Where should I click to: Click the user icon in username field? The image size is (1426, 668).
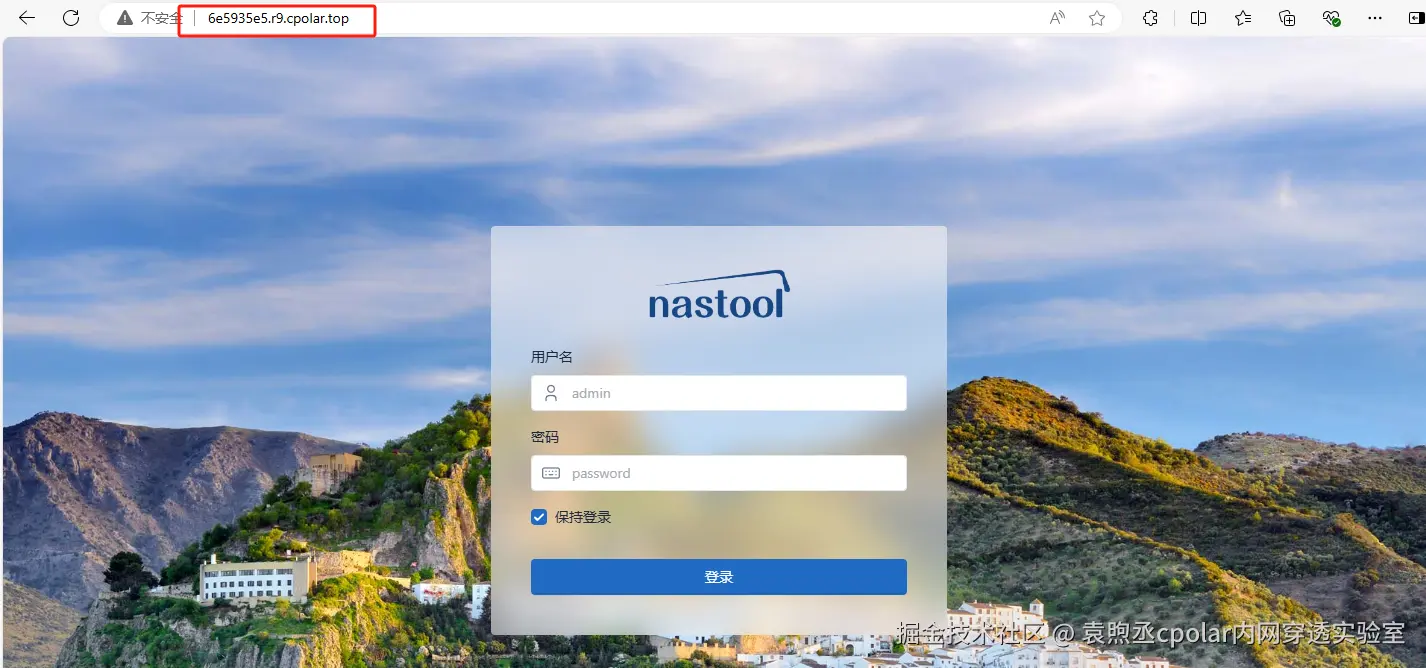coord(551,393)
